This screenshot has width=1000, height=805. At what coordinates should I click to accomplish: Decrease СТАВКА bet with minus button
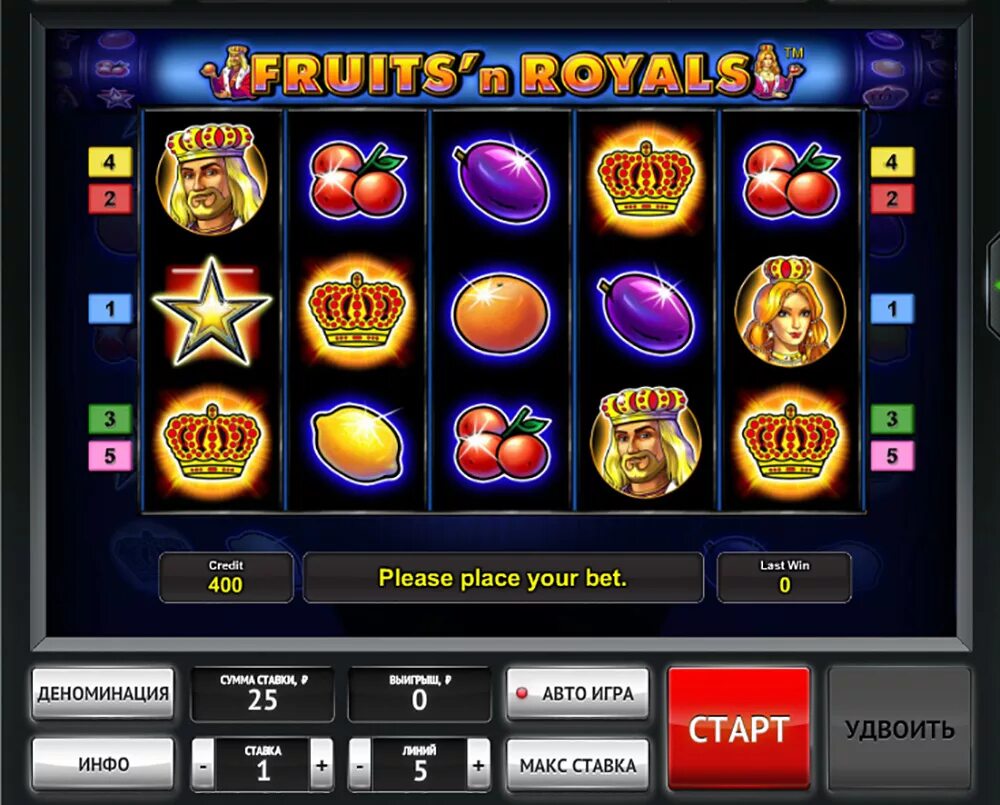tap(203, 765)
